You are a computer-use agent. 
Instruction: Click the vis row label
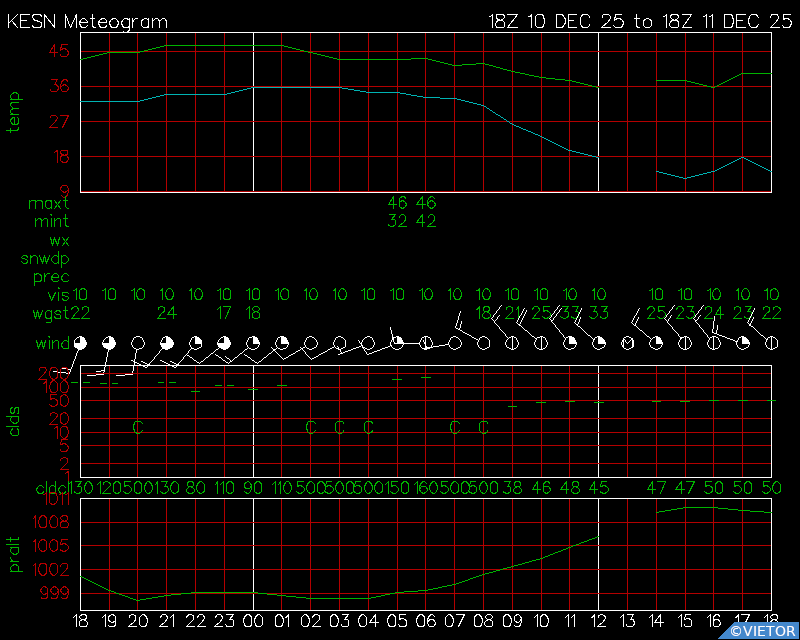point(58,295)
